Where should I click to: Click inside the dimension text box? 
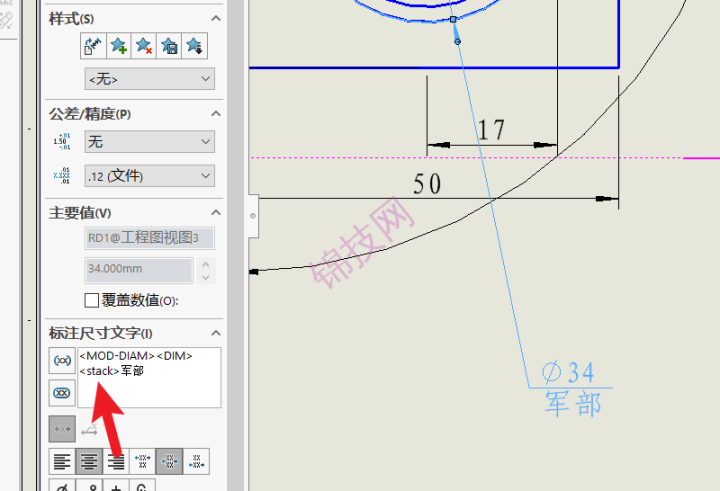point(149,378)
